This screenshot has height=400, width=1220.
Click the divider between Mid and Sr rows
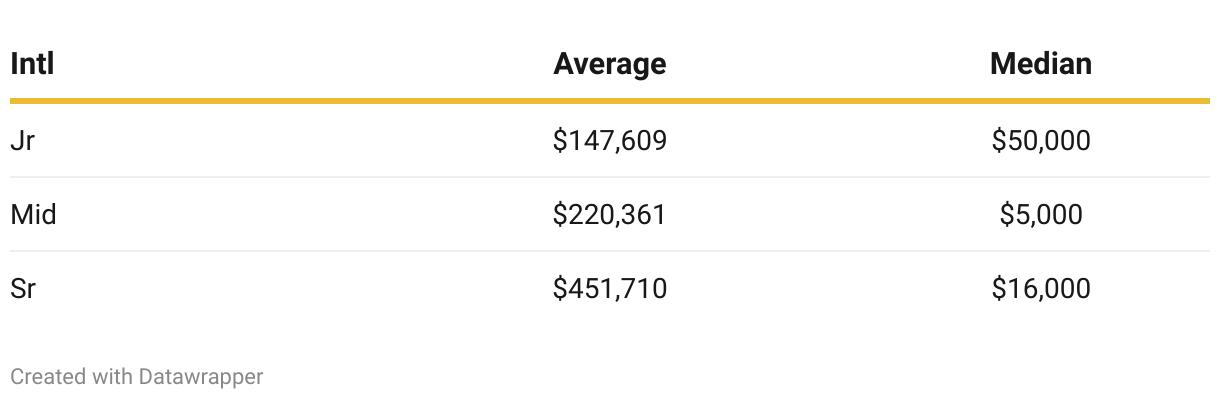point(610,251)
